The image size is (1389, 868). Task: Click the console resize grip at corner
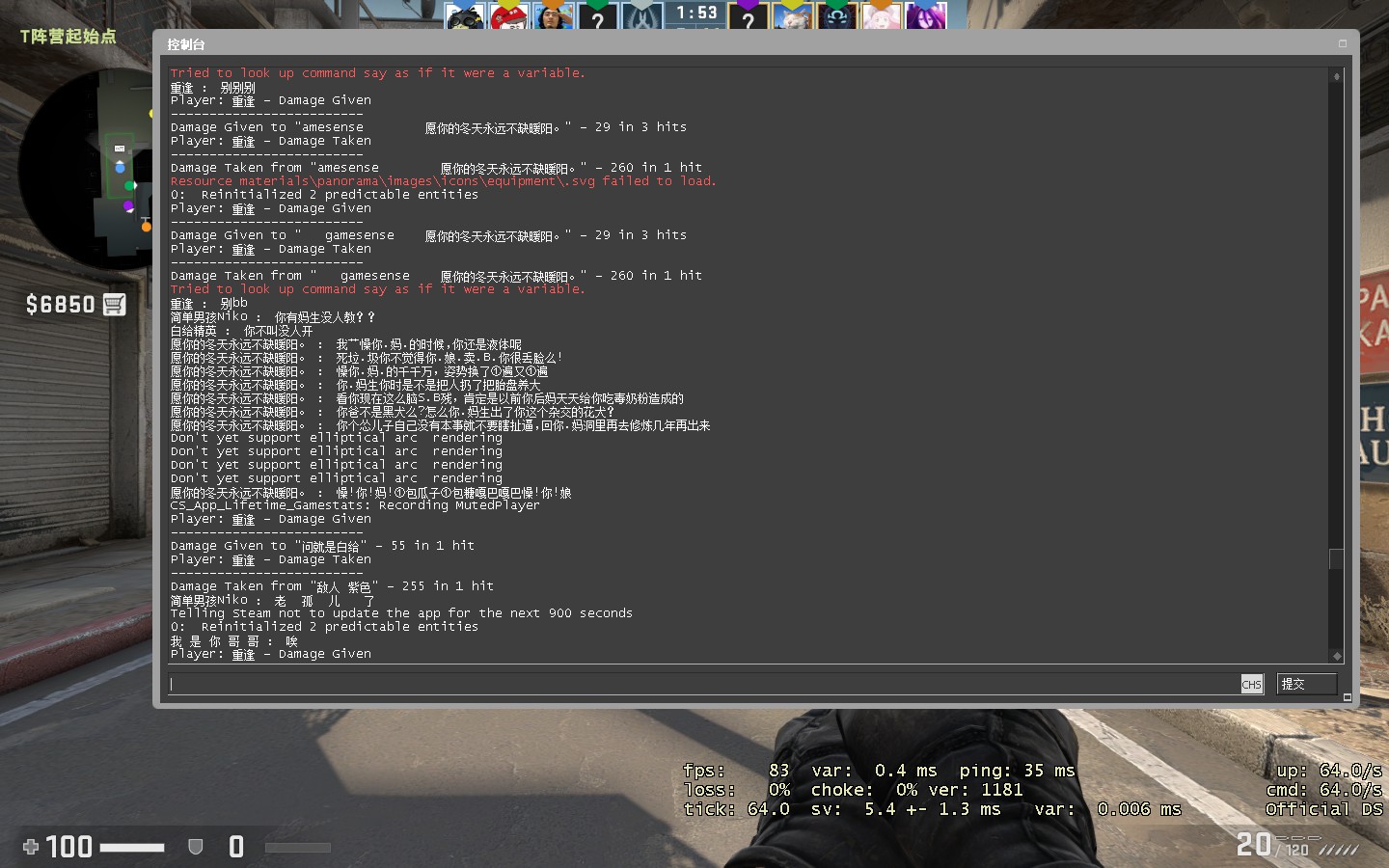point(1348,697)
